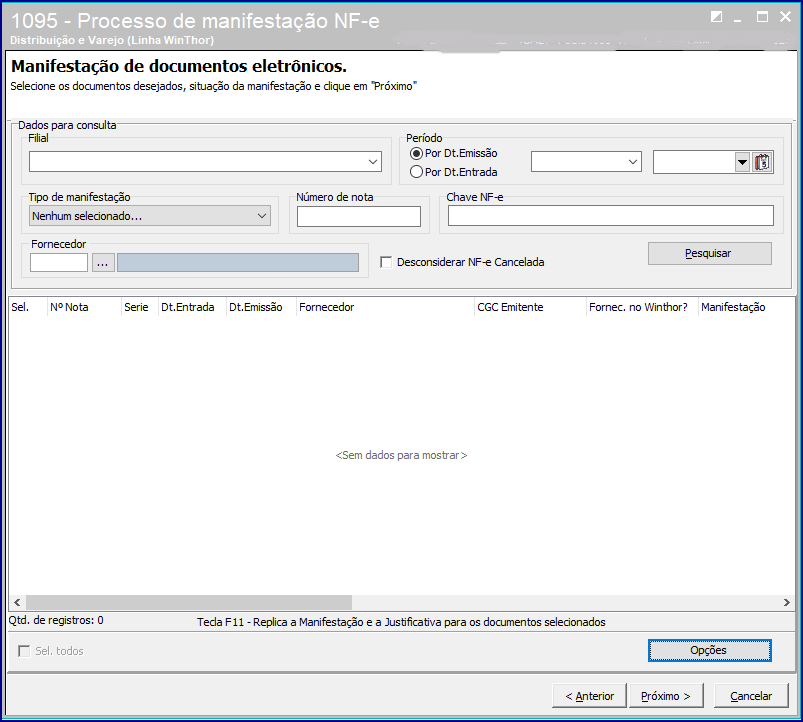Click the Tecla F11 hint text
The width and height of the screenshot is (803, 722).
point(401,622)
